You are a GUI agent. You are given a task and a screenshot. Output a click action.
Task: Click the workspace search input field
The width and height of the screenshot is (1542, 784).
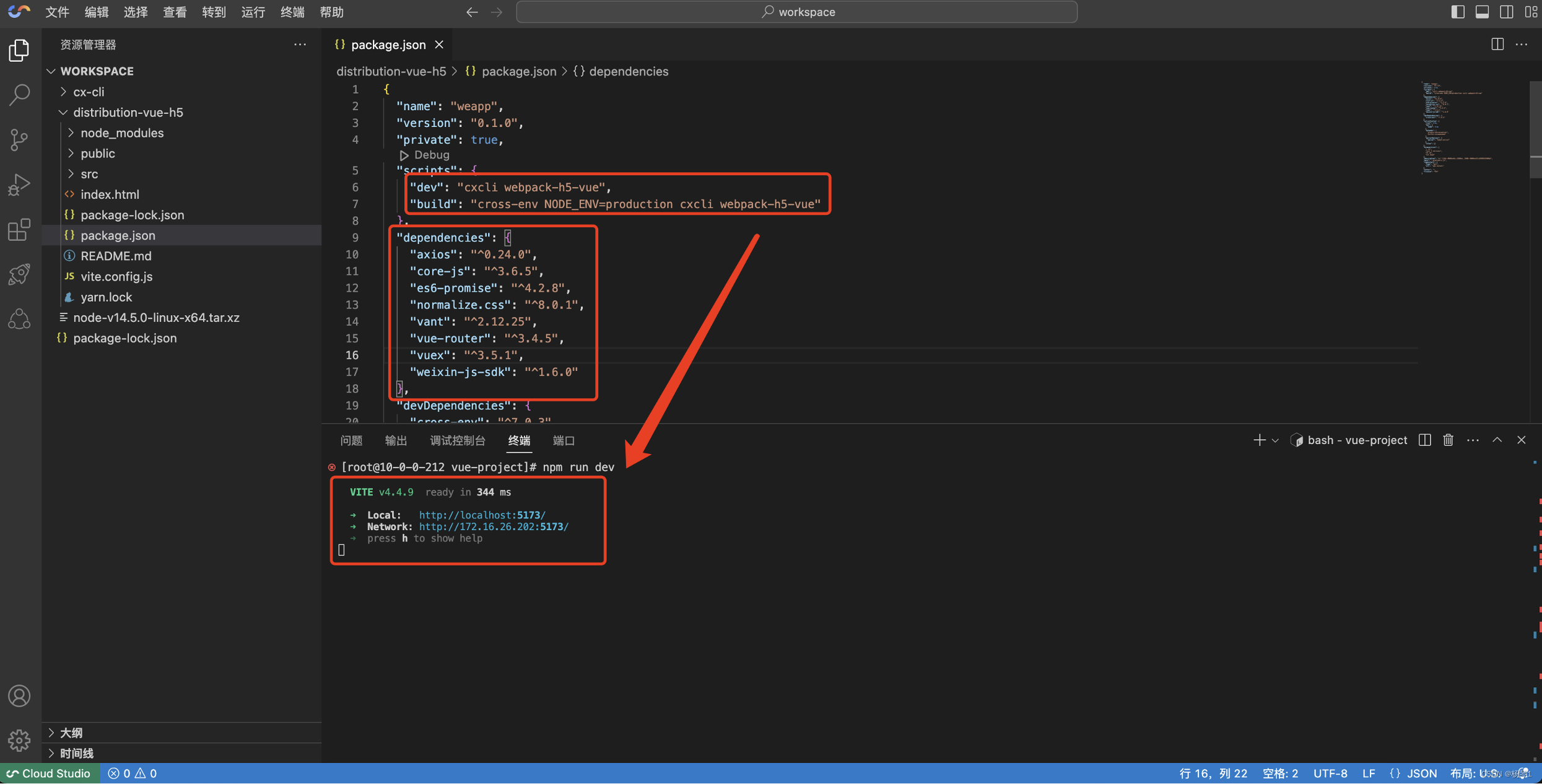click(x=796, y=12)
